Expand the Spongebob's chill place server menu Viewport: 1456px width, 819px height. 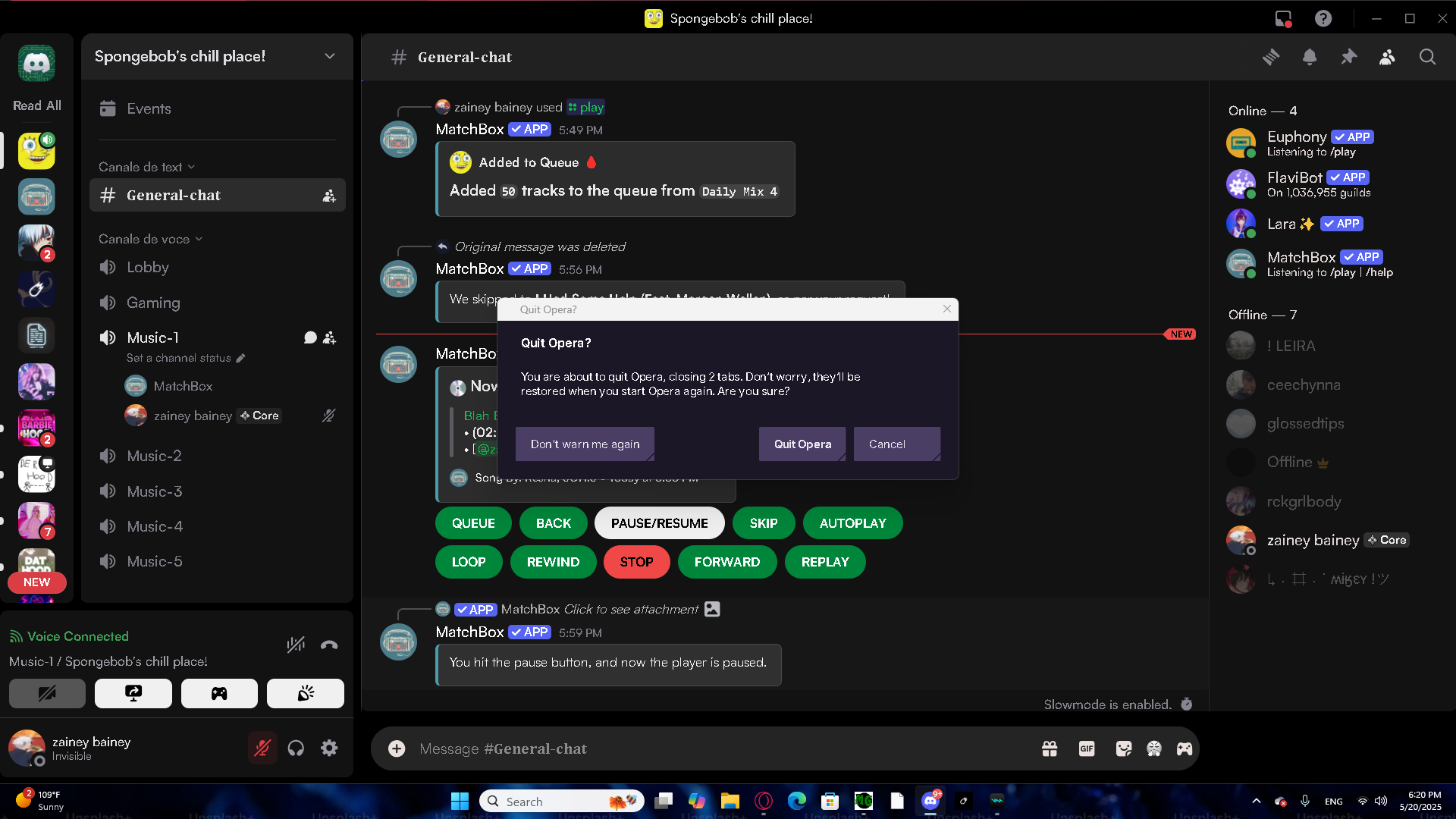pyautogui.click(x=329, y=56)
